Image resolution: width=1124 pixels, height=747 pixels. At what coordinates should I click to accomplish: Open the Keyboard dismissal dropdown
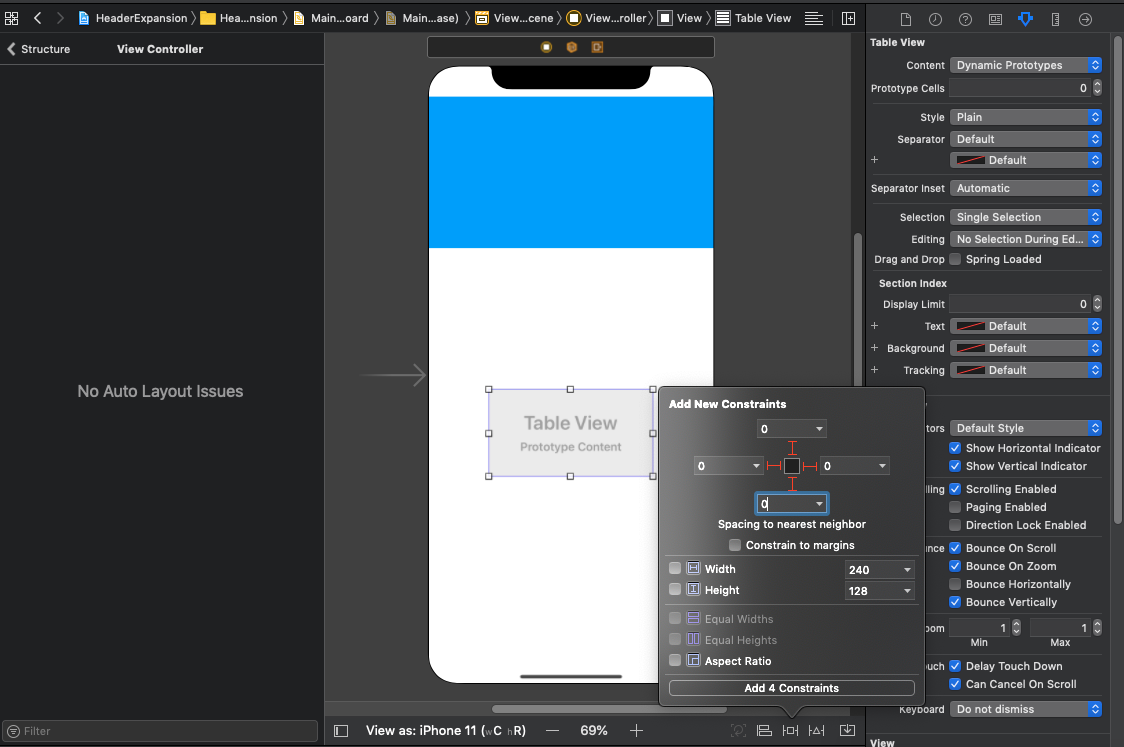tap(1026, 708)
